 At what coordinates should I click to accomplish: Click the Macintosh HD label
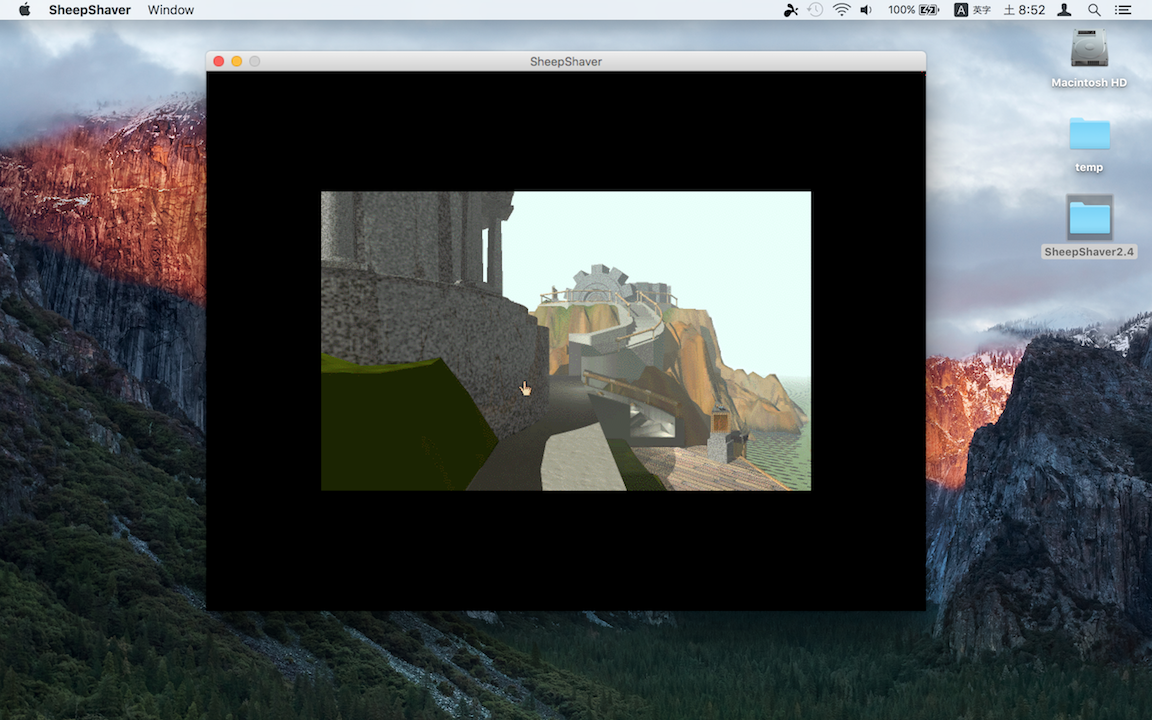click(1089, 83)
